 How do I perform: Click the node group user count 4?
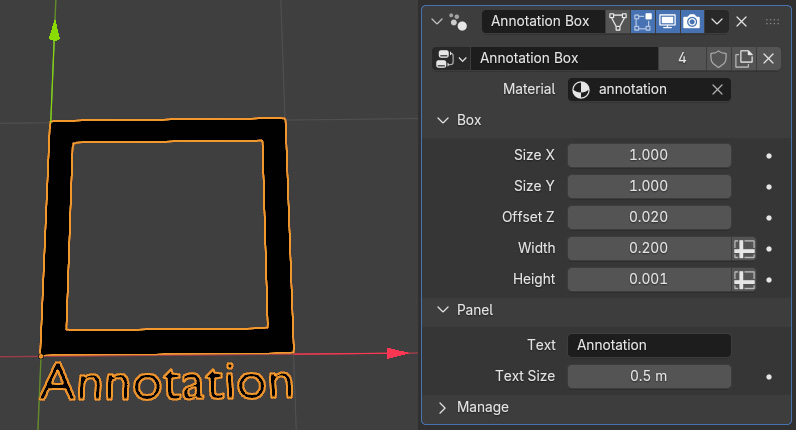682,58
